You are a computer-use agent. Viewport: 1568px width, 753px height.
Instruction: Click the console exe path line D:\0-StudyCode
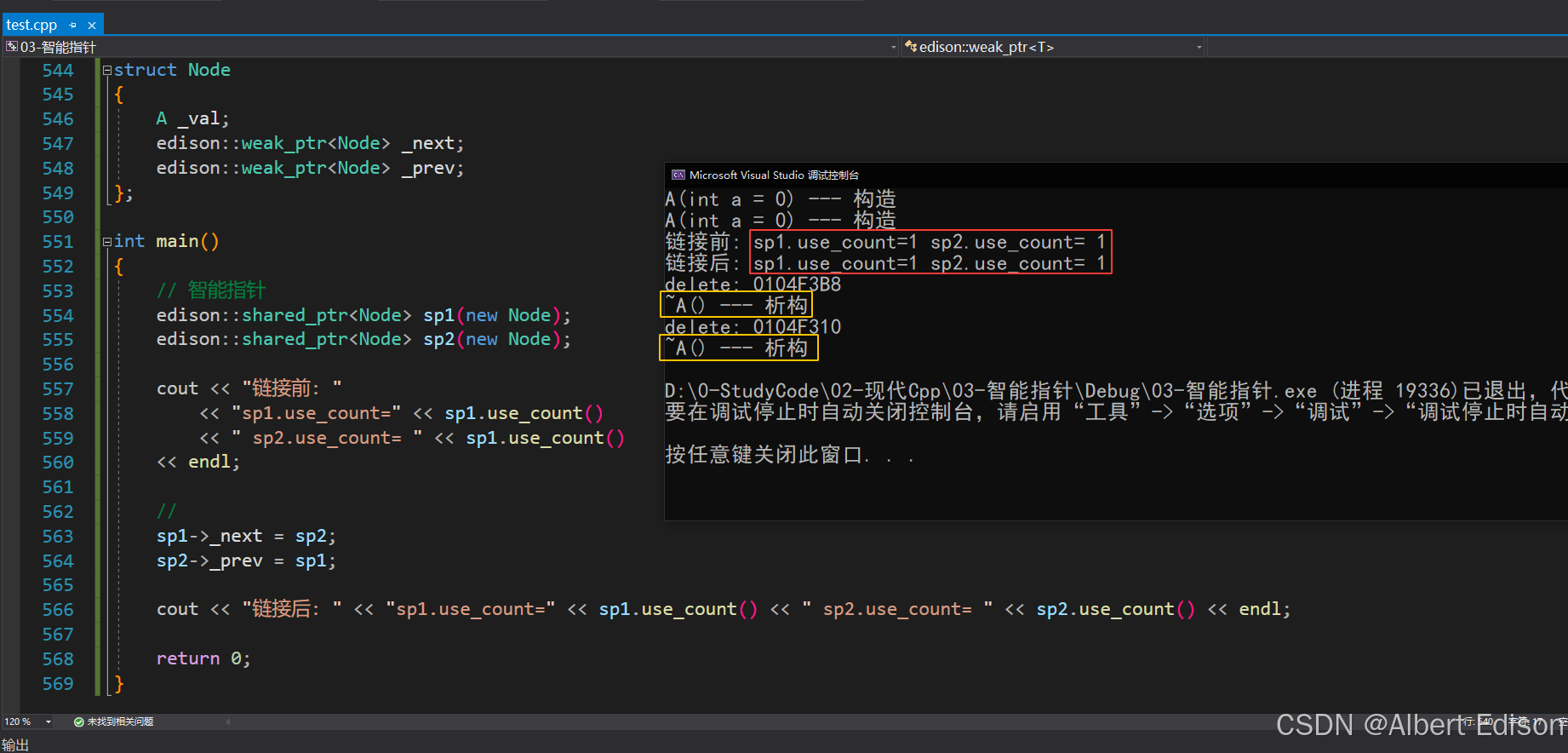(x=1116, y=391)
